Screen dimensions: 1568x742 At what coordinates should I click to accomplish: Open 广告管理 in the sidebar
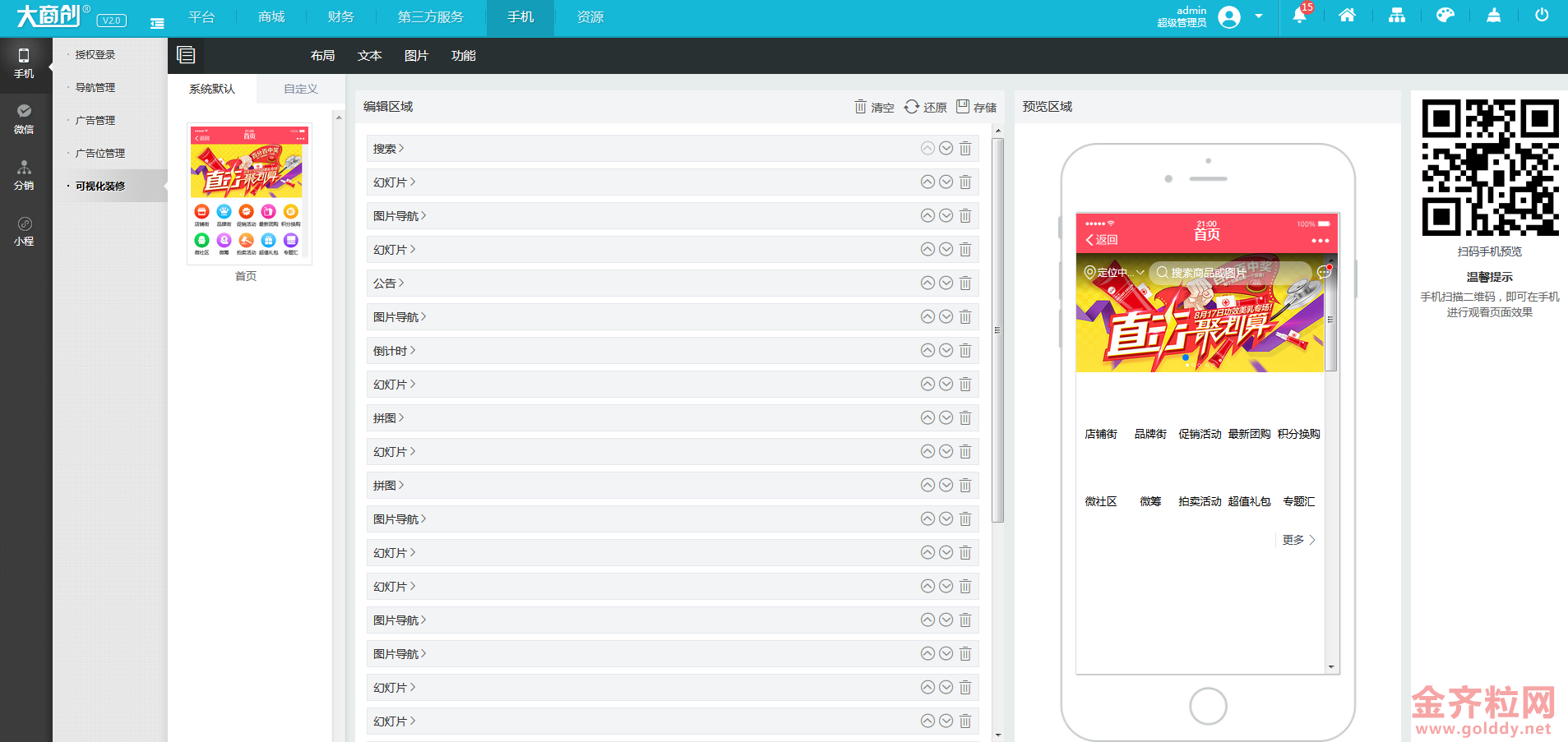tap(95, 121)
